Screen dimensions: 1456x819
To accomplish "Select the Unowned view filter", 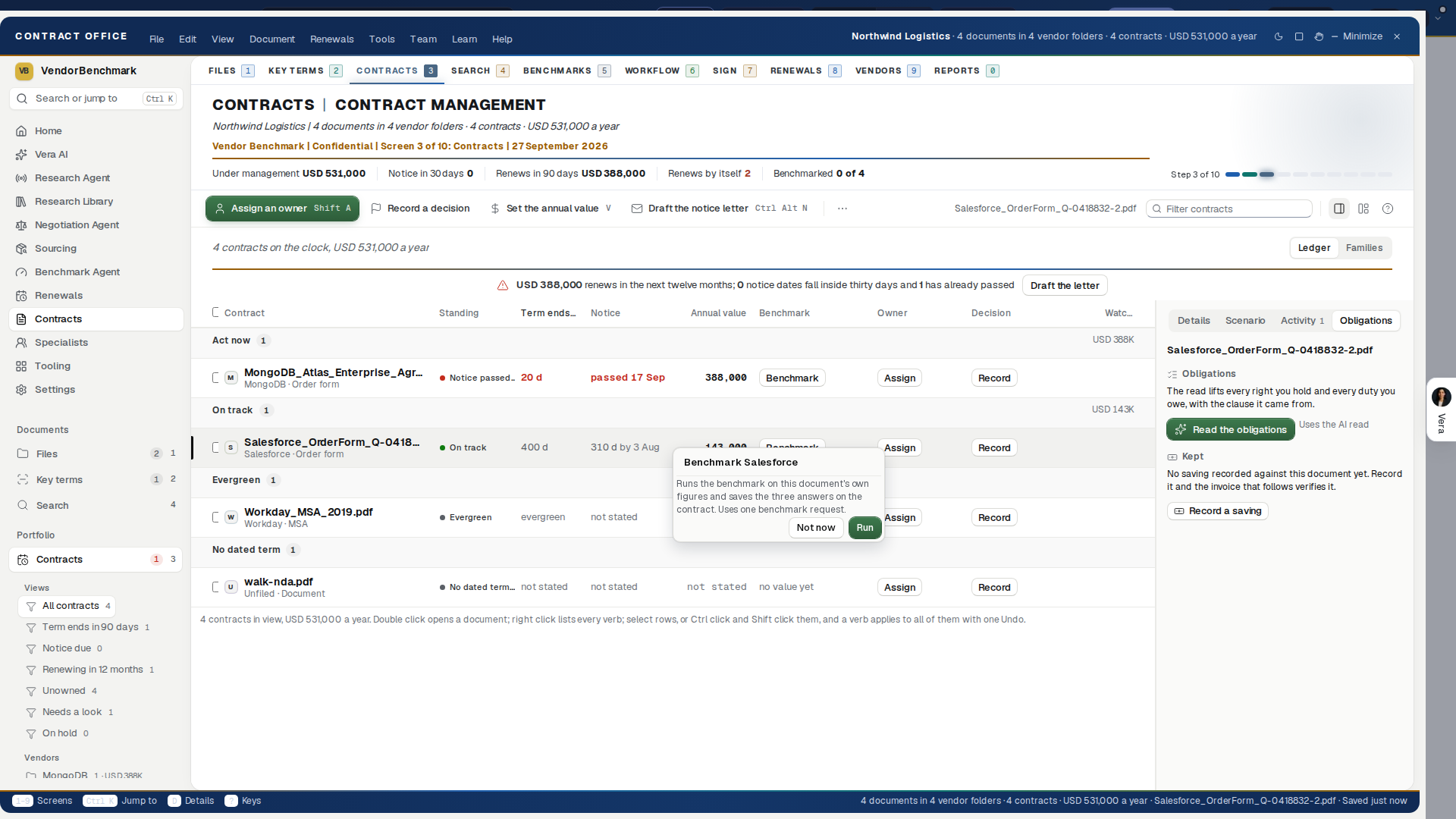I will tap(64, 691).
